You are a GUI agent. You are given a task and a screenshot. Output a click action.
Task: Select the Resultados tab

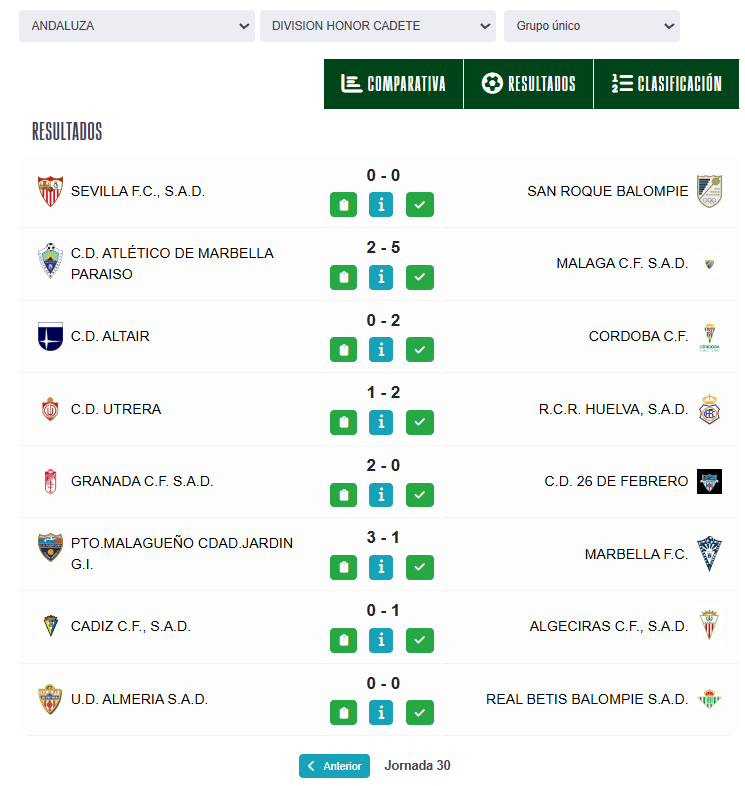(x=528, y=84)
